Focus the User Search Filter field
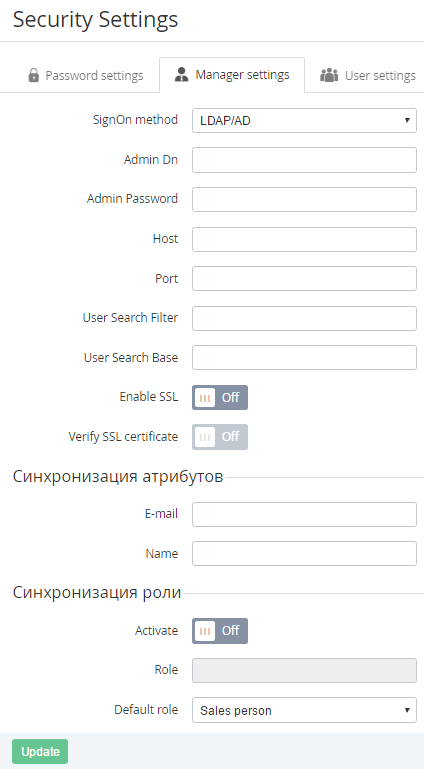Image resolution: width=424 pixels, height=772 pixels. pyautogui.click(x=304, y=318)
